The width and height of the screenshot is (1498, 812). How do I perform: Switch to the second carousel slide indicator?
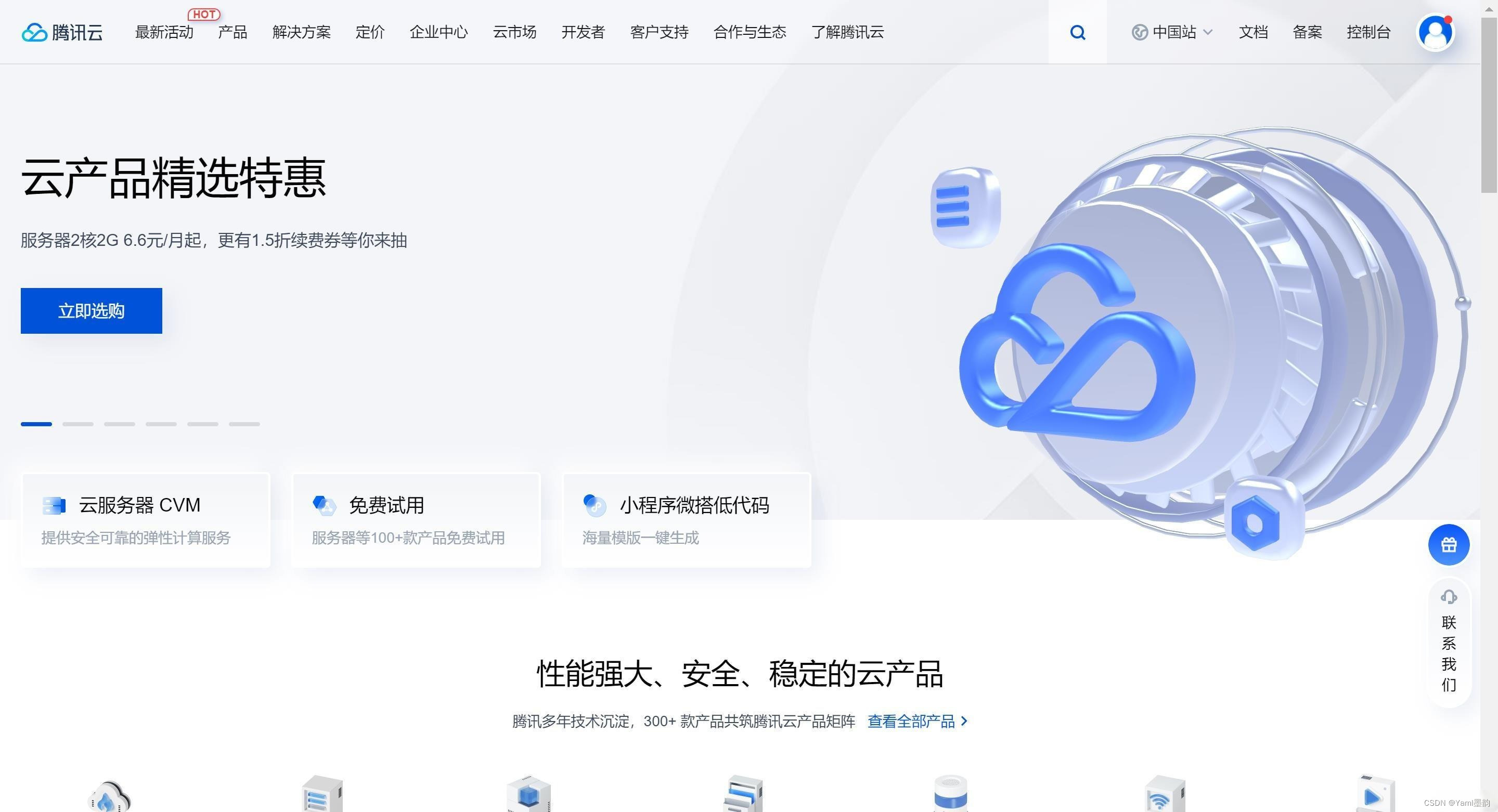[x=78, y=424]
